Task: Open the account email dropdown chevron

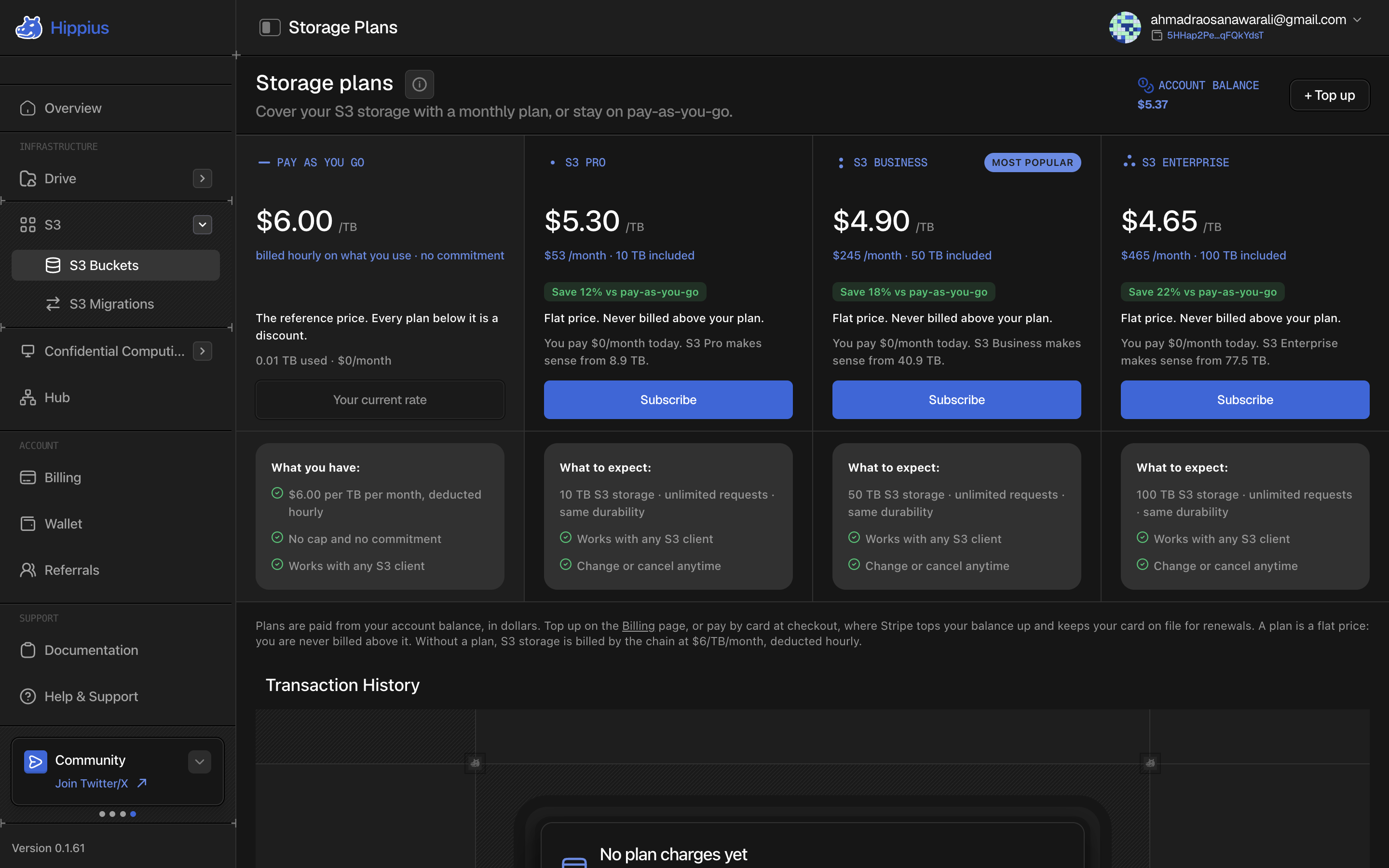Action: pos(1358,20)
